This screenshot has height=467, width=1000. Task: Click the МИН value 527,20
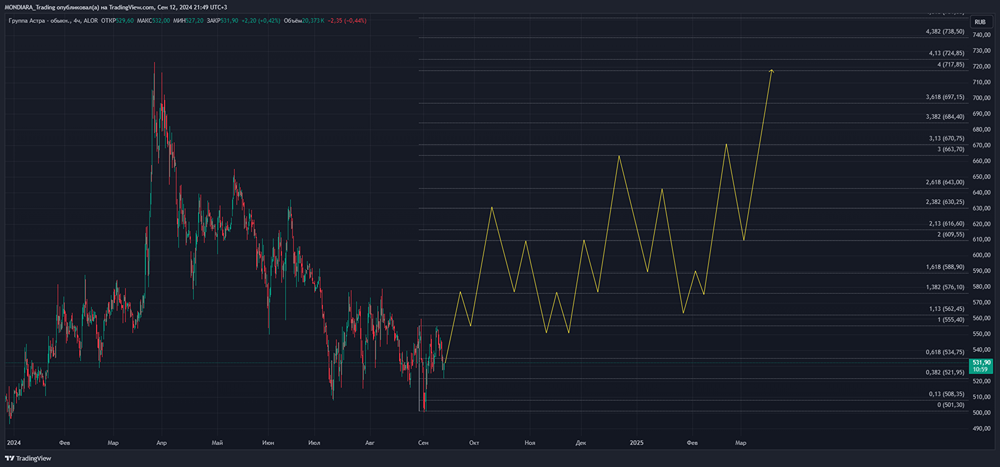pyautogui.click(x=195, y=20)
